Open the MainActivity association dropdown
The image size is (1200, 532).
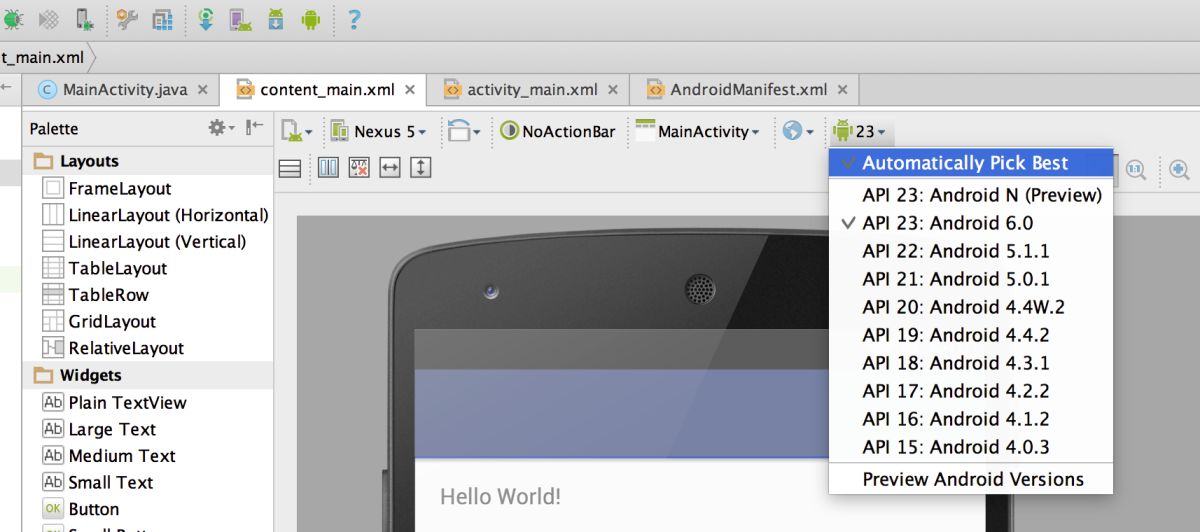click(698, 131)
